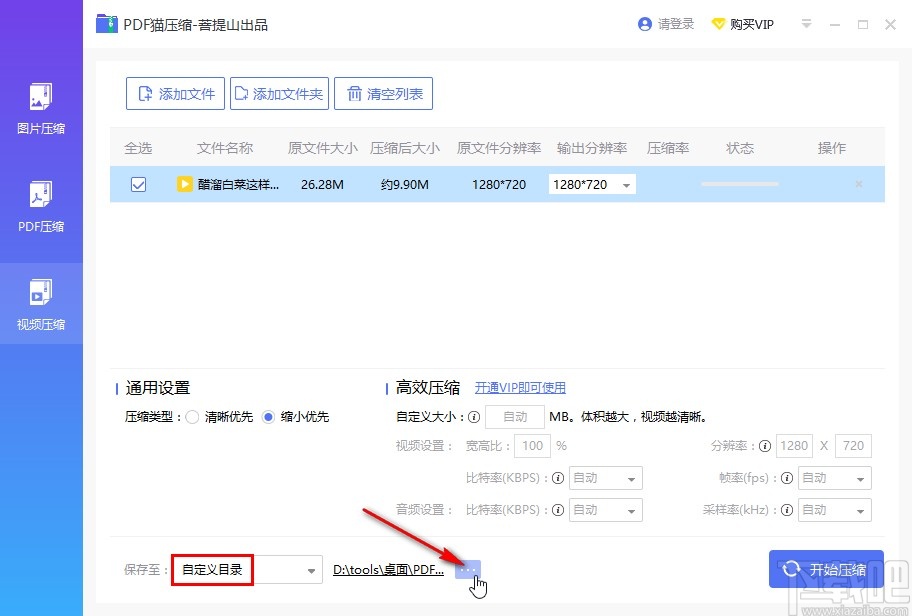Remove the video file with the X icon
This screenshot has height=616, width=912.
point(858,184)
